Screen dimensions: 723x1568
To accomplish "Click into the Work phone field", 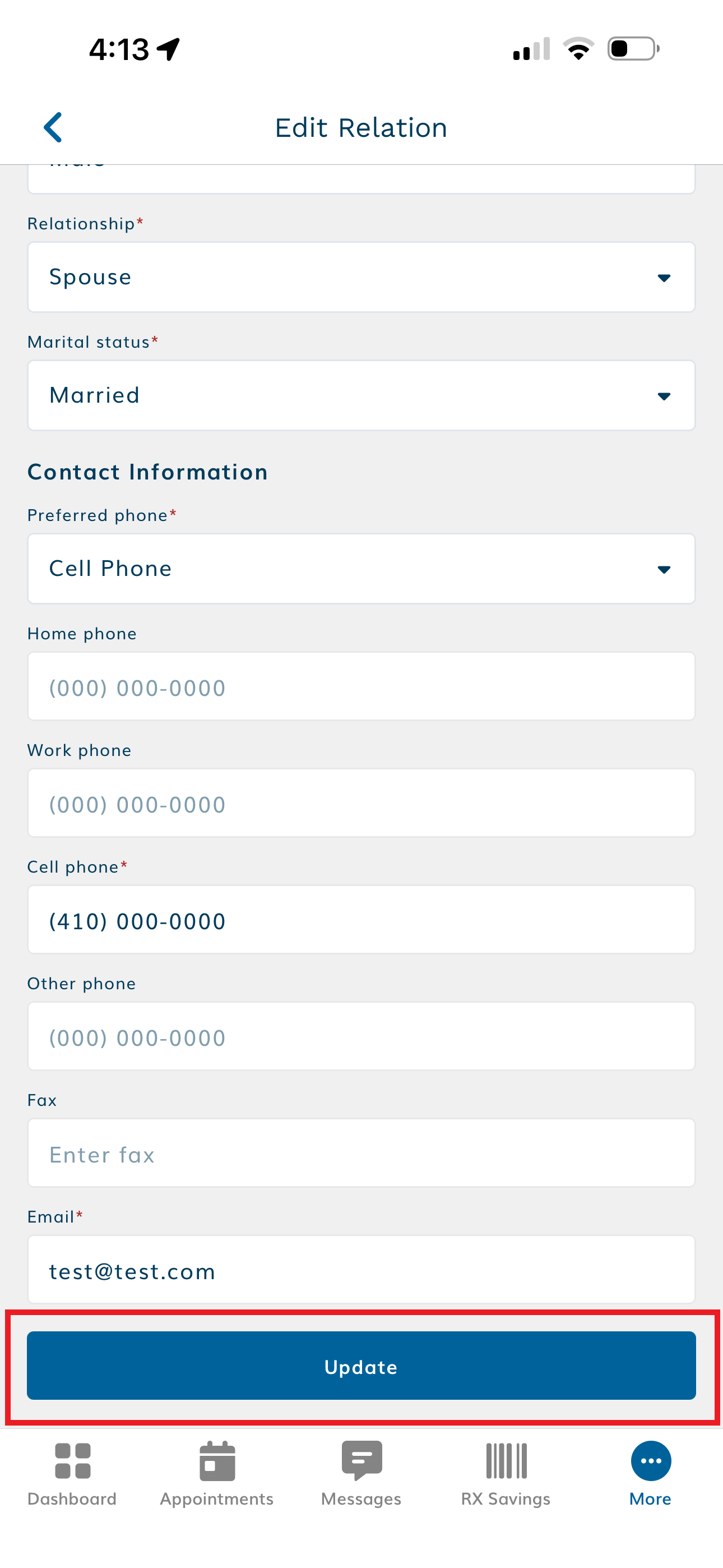I will (x=361, y=804).
